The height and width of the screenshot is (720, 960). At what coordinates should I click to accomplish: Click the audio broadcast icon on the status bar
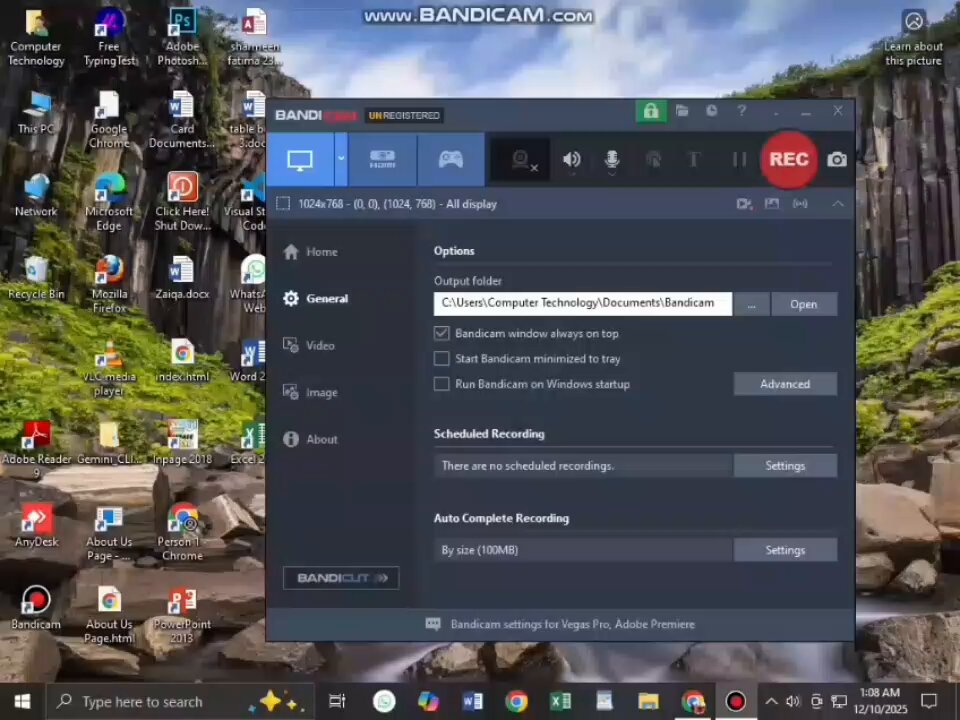[x=800, y=204]
